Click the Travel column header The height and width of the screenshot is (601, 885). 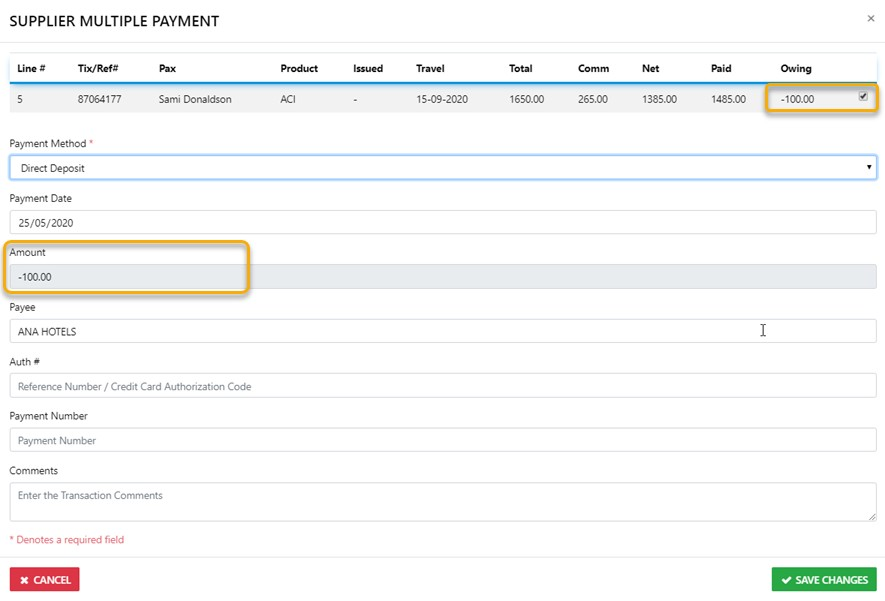pyautogui.click(x=430, y=69)
